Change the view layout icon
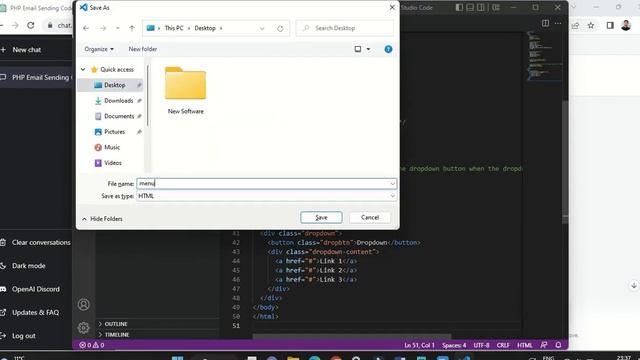Screen dimensions: 640x360 click(x=358, y=49)
